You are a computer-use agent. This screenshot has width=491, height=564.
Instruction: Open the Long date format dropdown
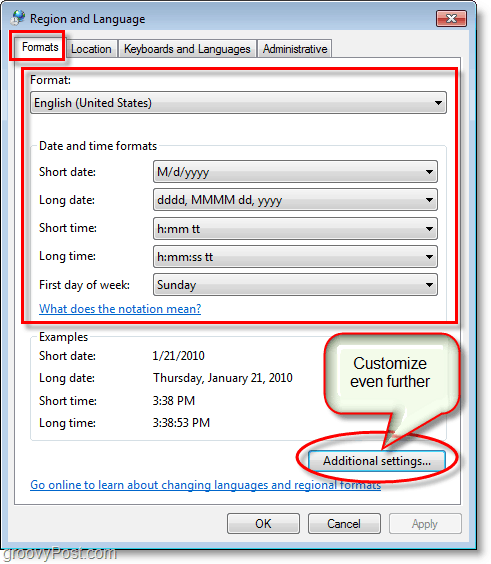click(x=429, y=200)
